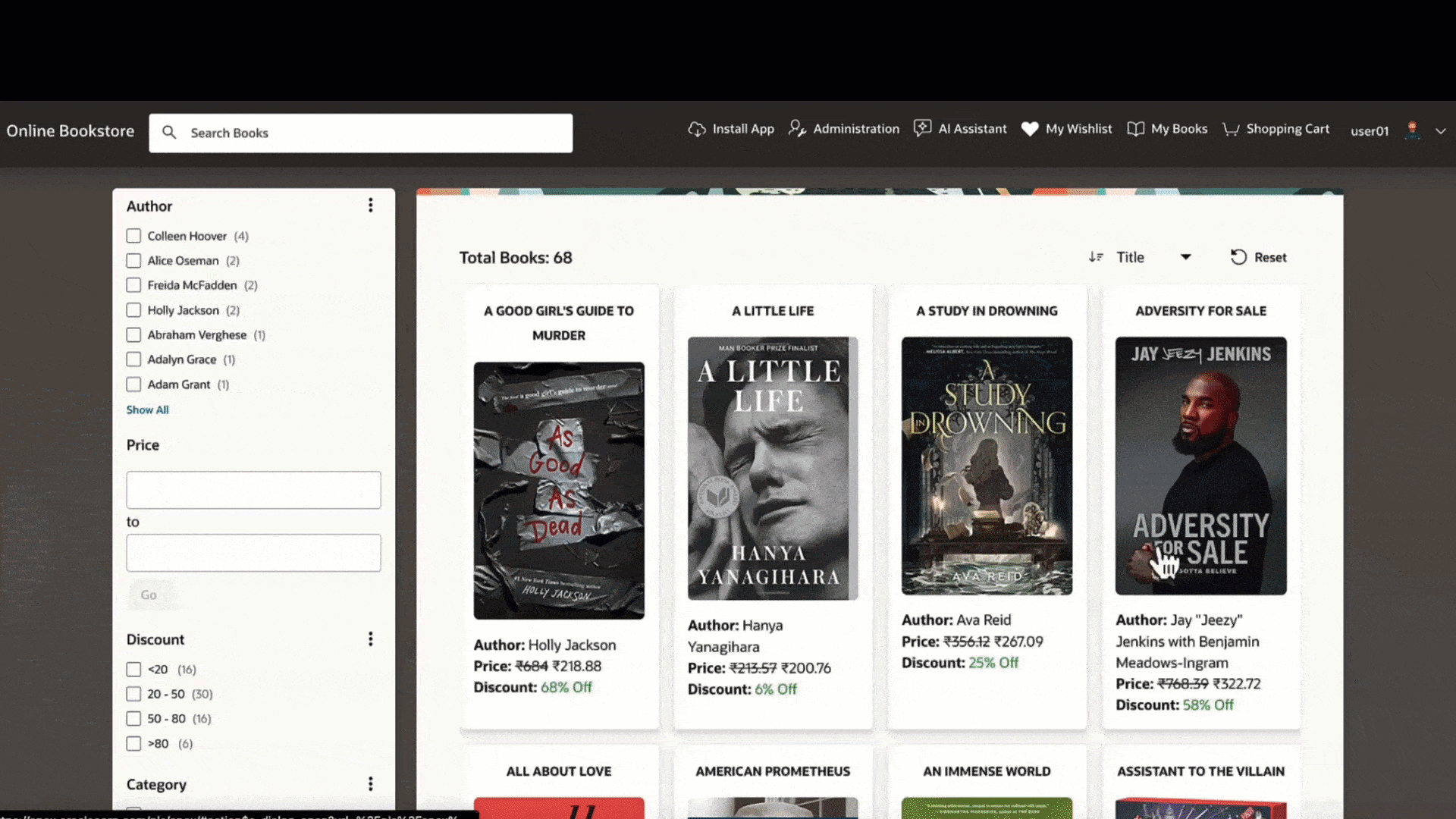1456x819 pixels.
Task: Click the My Wishlist heart icon
Action: click(1029, 129)
